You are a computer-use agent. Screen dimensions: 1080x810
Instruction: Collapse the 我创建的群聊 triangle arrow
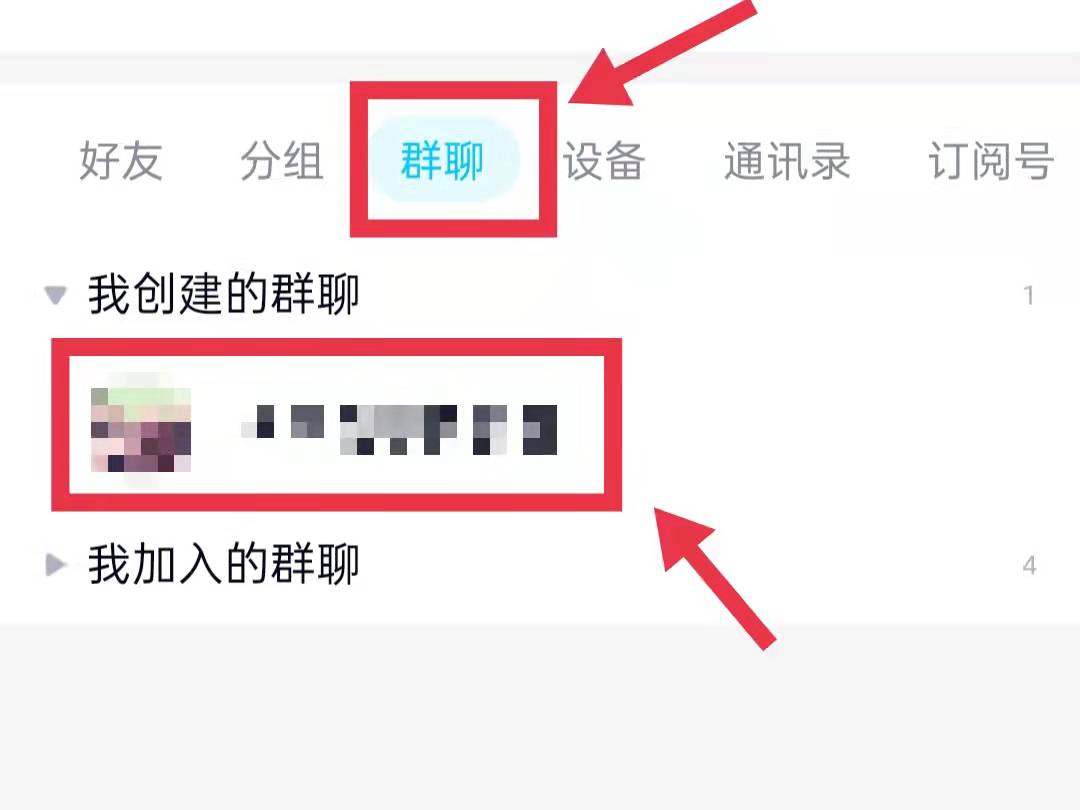(x=55, y=295)
